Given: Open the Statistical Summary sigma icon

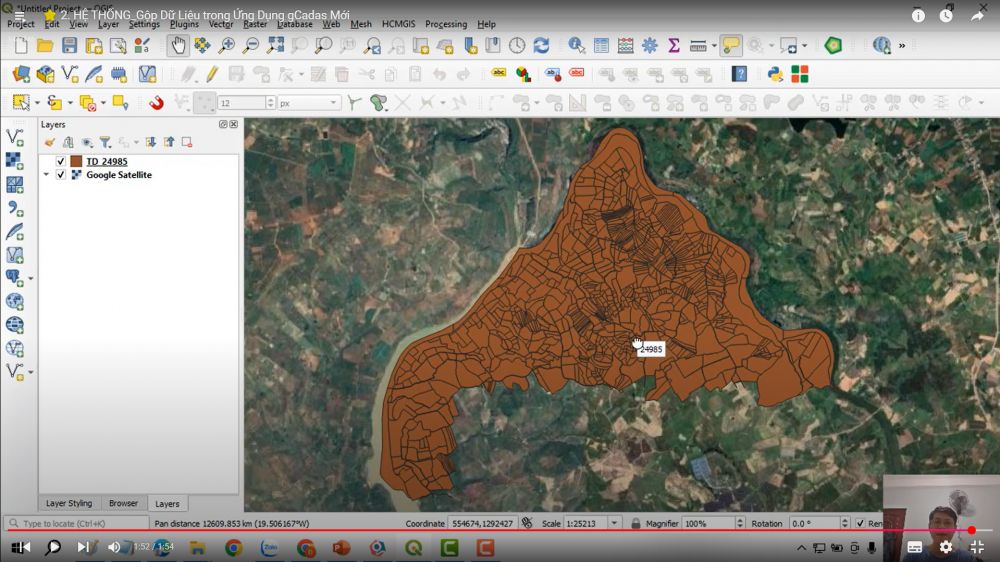Looking at the screenshot, I should click(x=674, y=45).
